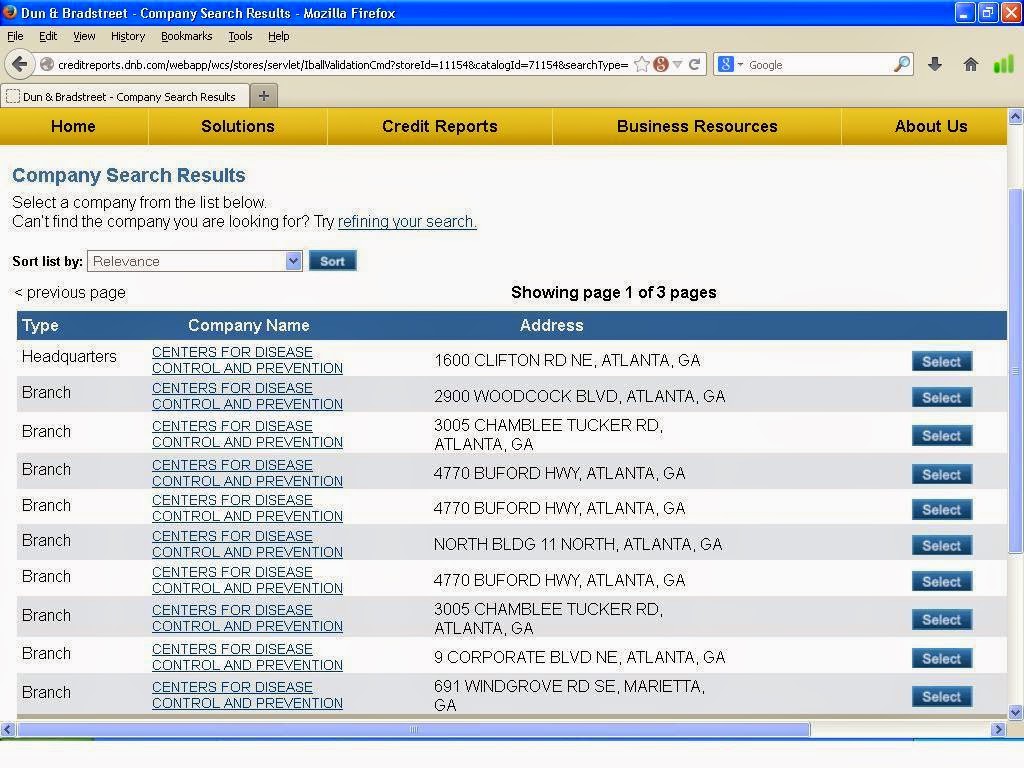This screenshot has width=1024, height=768.
Task: Click the vertical scrollbar down arrow
Action: pos(1016,712)
